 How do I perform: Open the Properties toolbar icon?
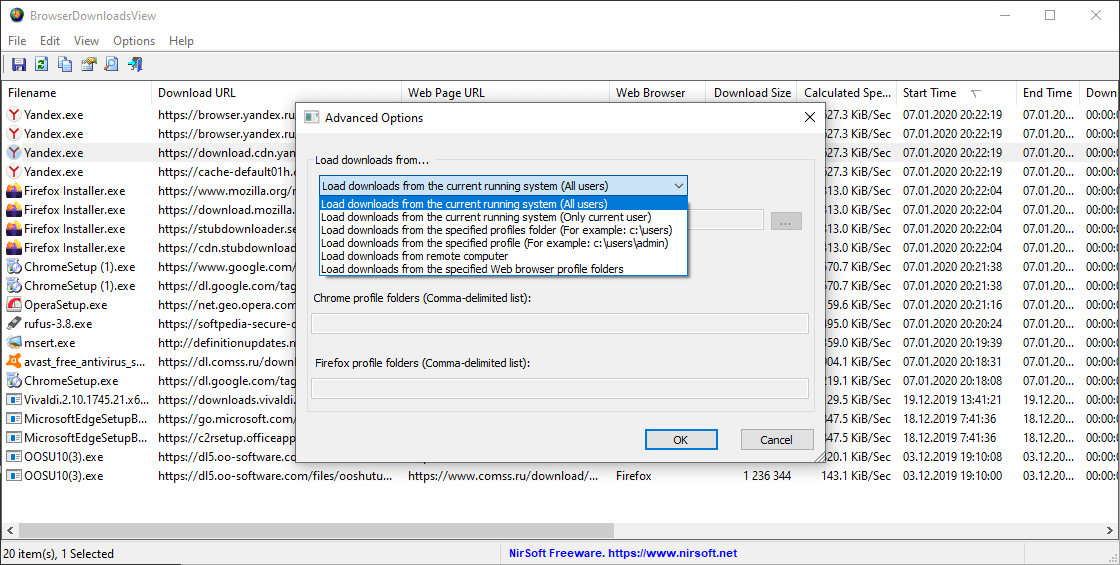tap(88, 64)
